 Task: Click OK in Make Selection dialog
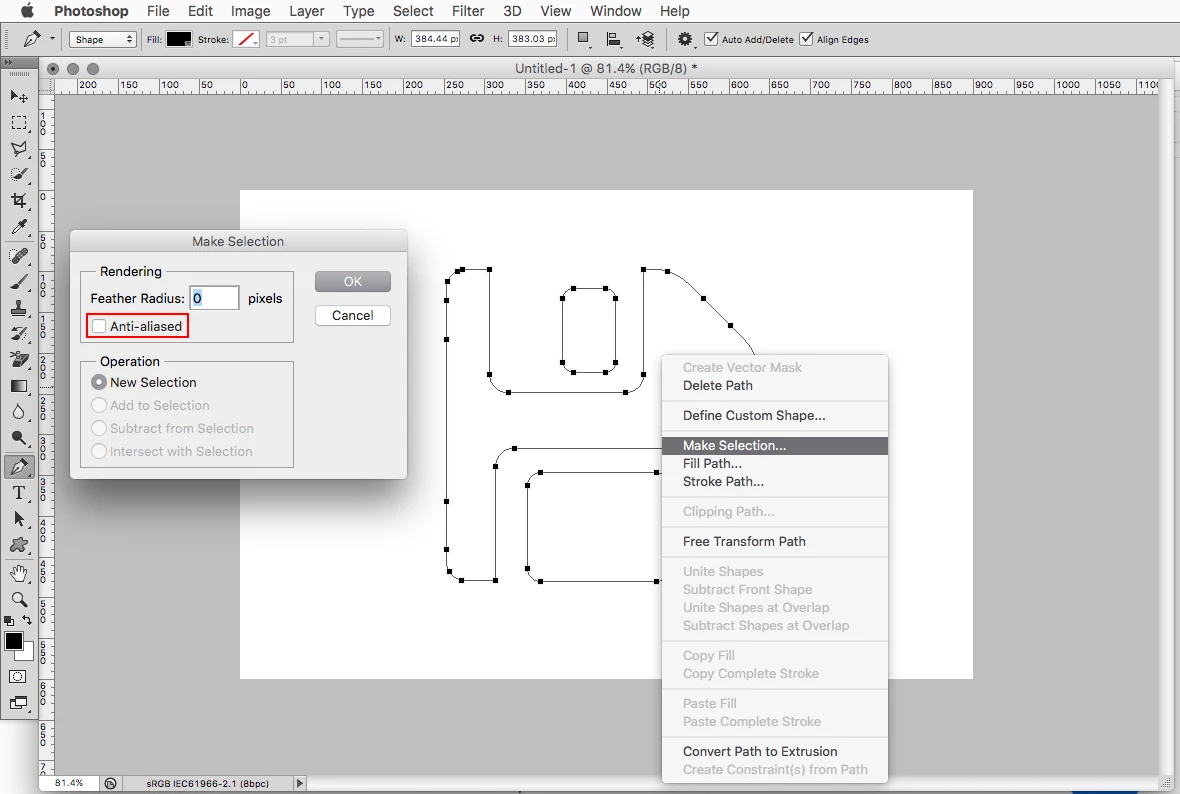click(x=353, y=281)
